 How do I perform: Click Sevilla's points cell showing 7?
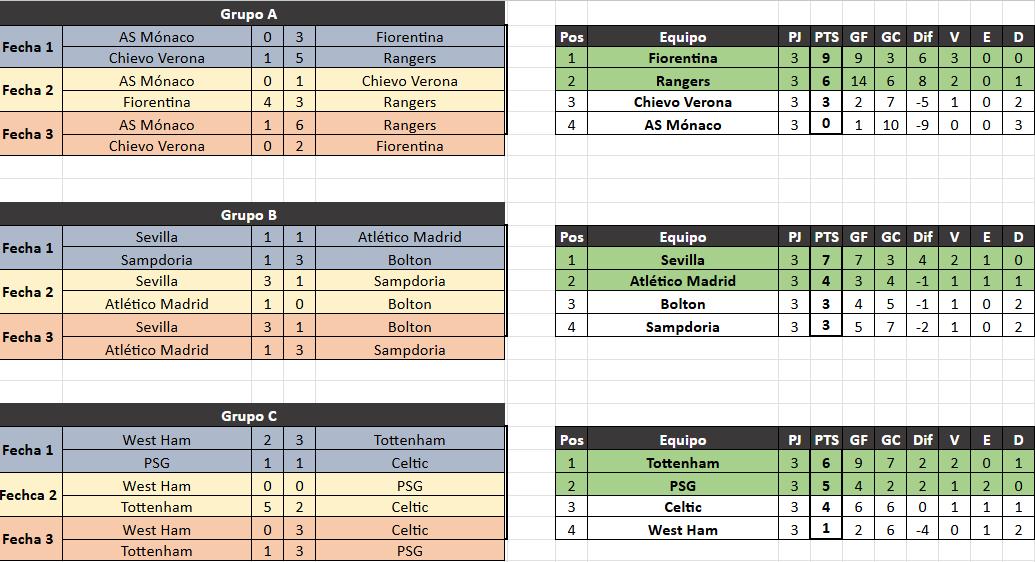[x=826, y=260]
